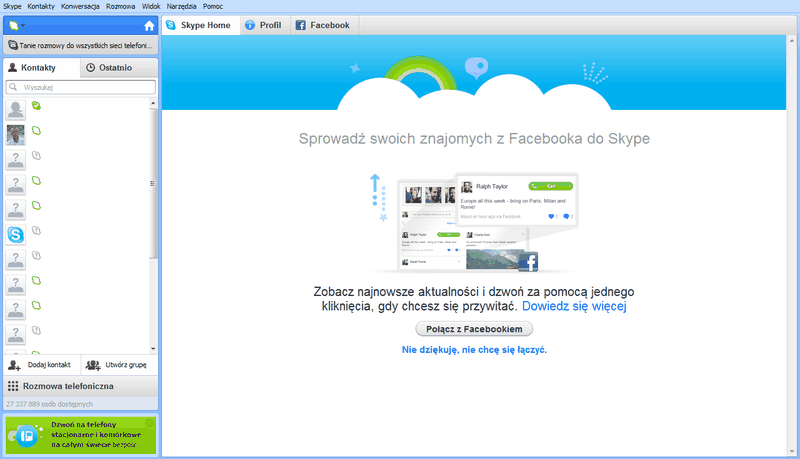Click the scroll up arrow of the contact list
This screenshot has width=800, height=459.
coord(153,103)
